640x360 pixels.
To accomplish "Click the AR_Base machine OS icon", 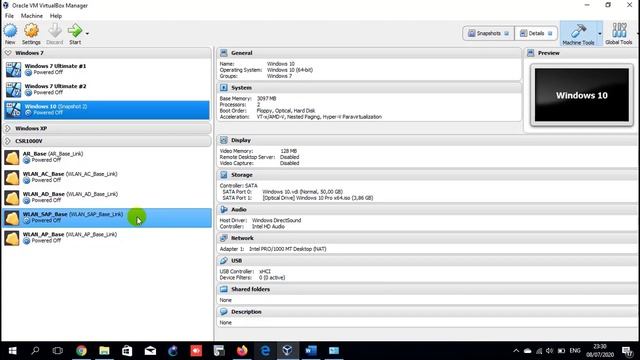I will 12,157.
